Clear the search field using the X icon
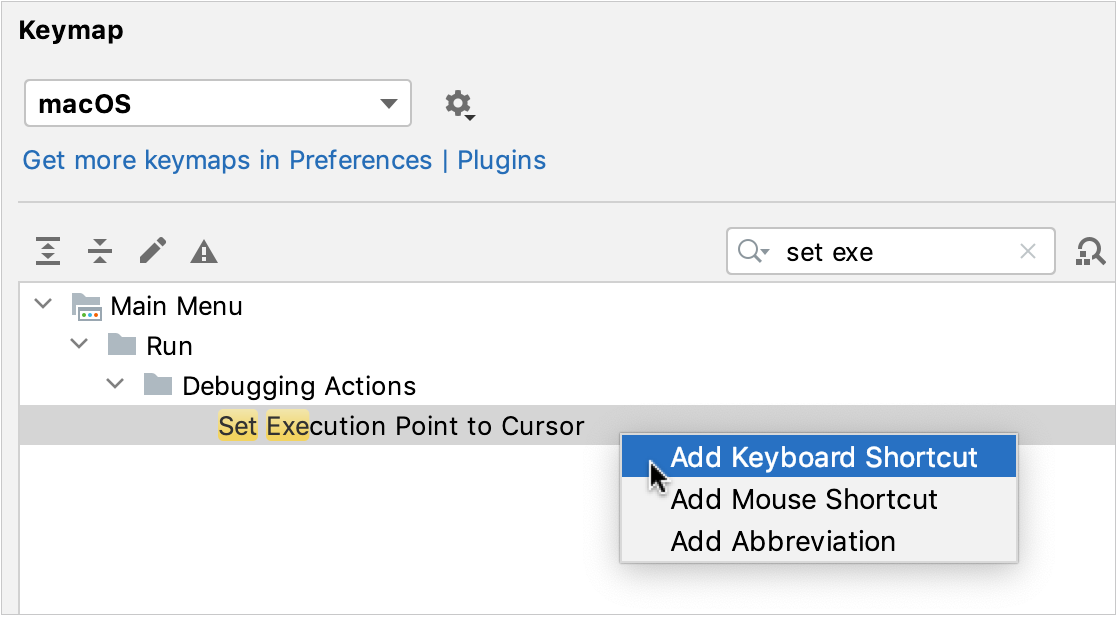Viewport: 1117px width, 617px height. coord(1027,251)
